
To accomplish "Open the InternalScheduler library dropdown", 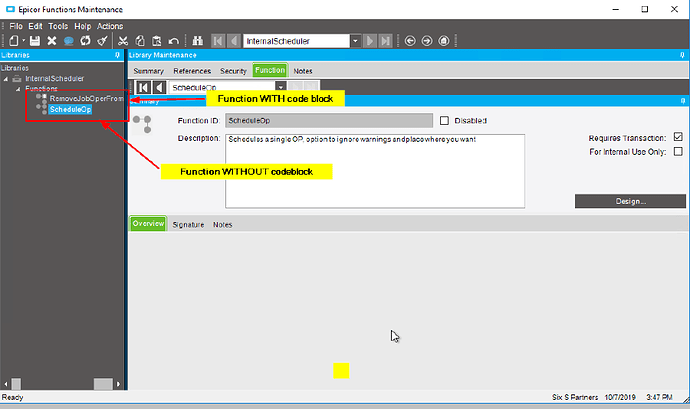I will click(356, 41).
